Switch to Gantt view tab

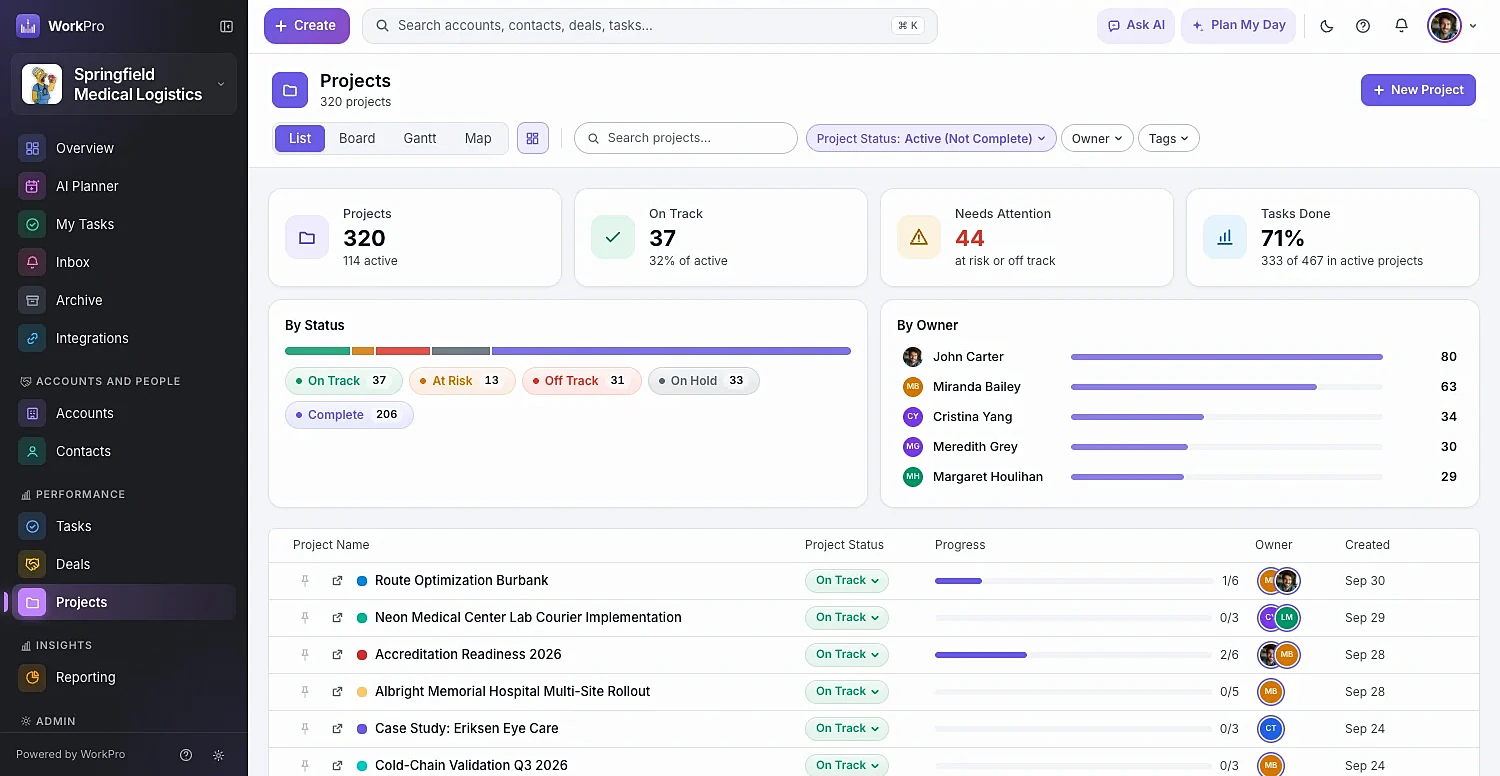click(420, 138)
